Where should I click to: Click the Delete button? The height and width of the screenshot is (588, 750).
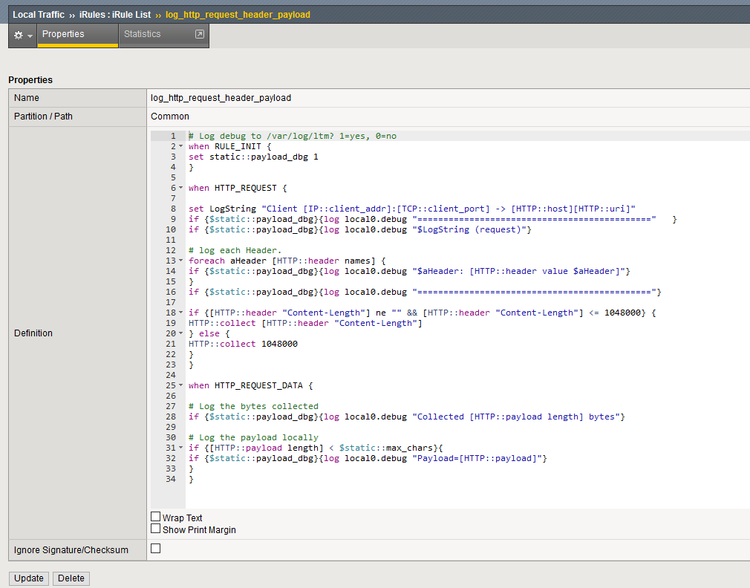point(71,578)
